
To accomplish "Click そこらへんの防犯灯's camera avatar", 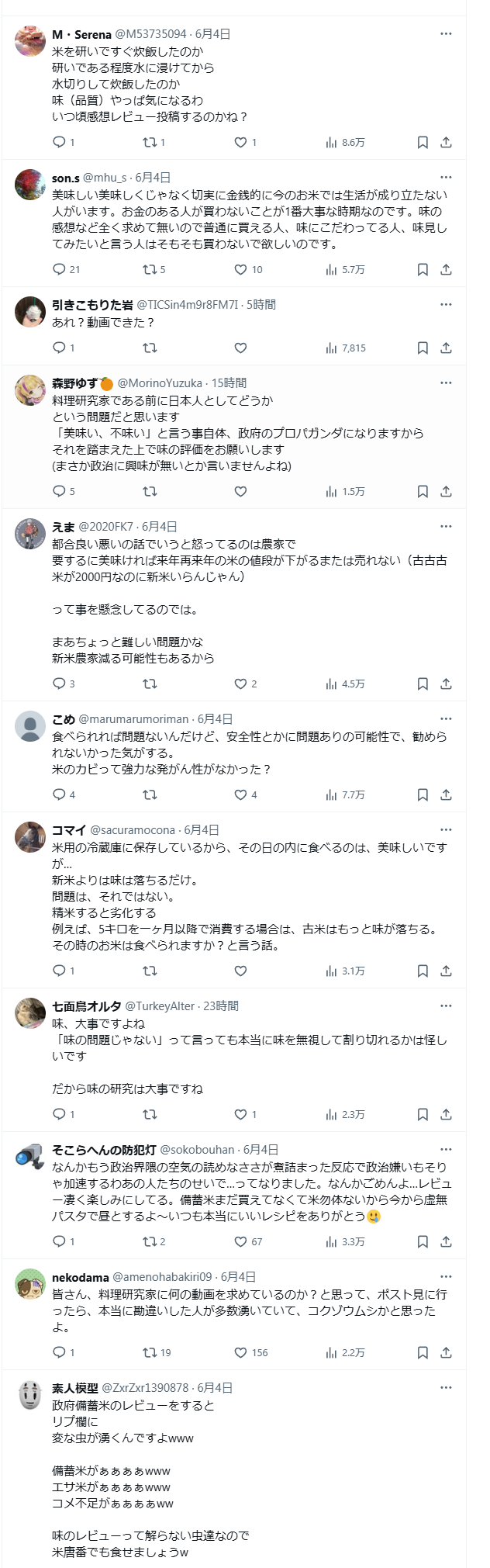I will pos(30,1156).
